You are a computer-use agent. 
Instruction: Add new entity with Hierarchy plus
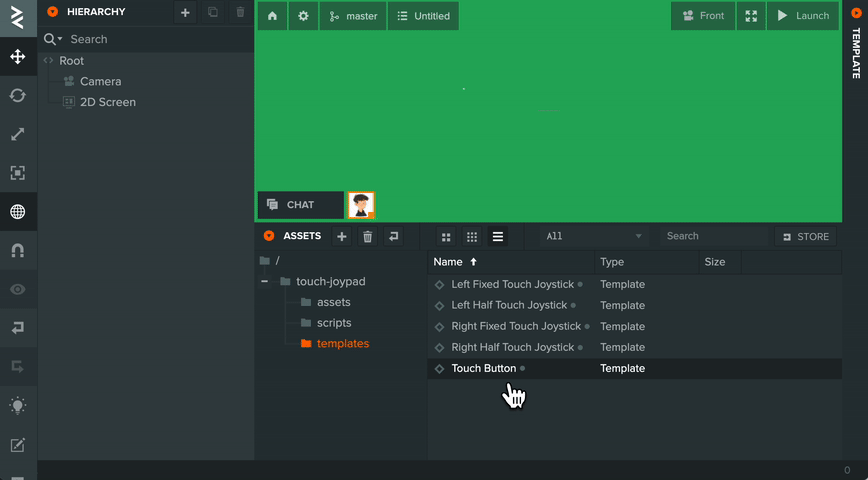pyautogui.click(x=185, y=12)
